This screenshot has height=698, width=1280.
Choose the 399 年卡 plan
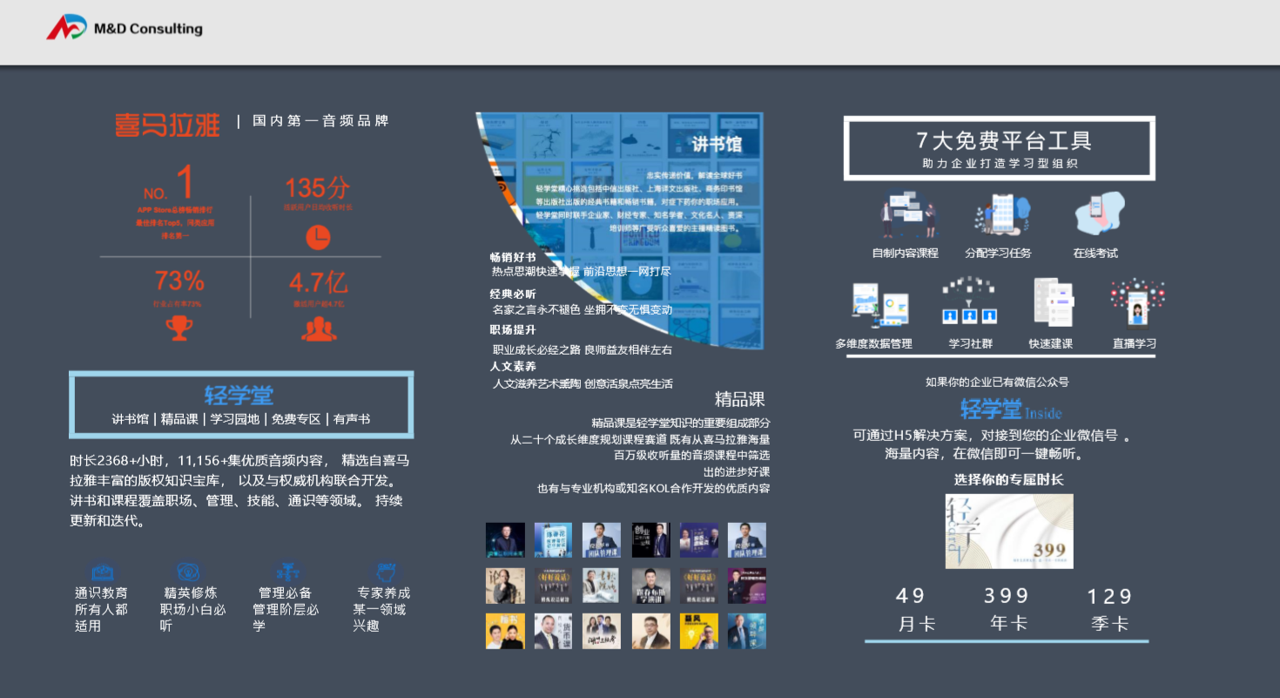tap(1007, 610)
